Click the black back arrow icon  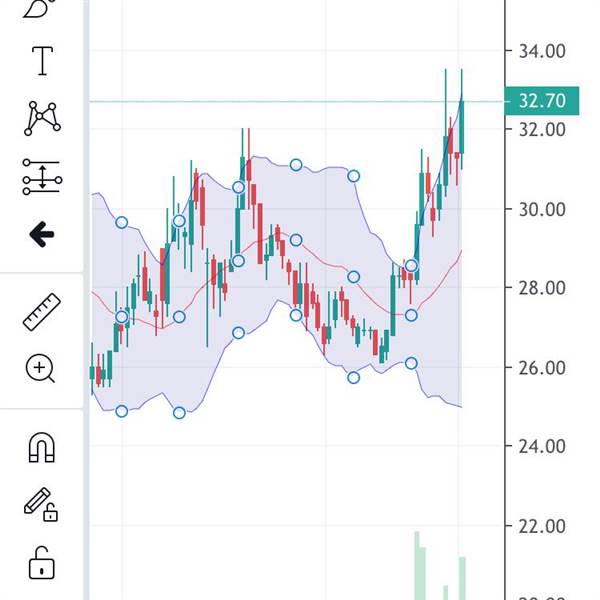point(42,234)
